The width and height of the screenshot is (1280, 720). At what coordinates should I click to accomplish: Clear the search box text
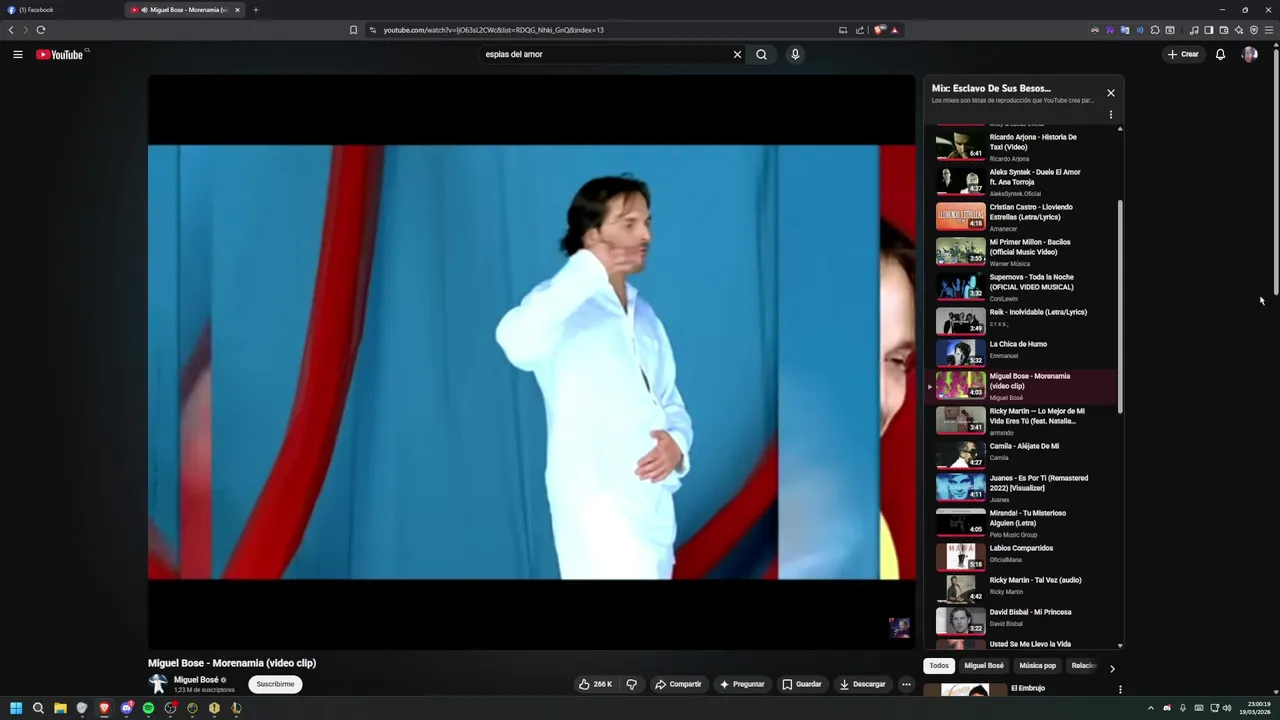click(x=737, y=54)
